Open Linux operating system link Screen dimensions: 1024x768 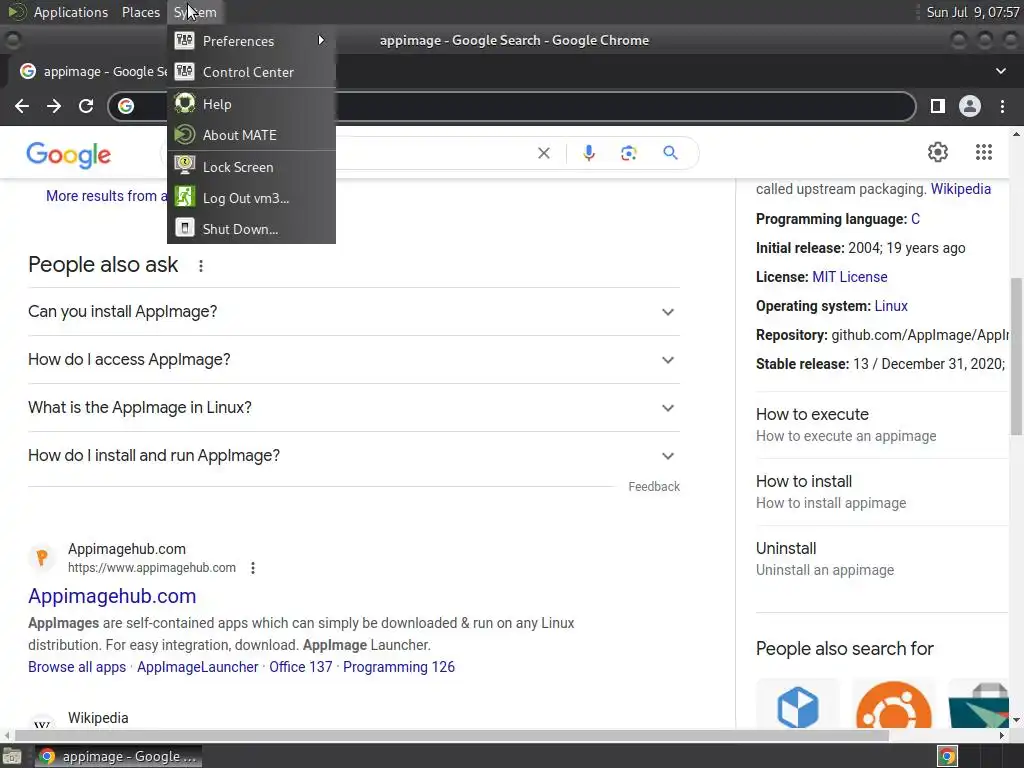pos(891,306)
